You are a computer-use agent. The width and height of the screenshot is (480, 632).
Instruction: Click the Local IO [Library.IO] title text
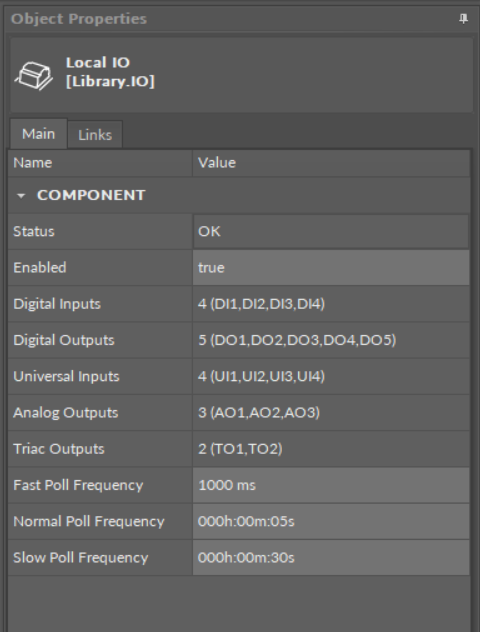[110, 72]
